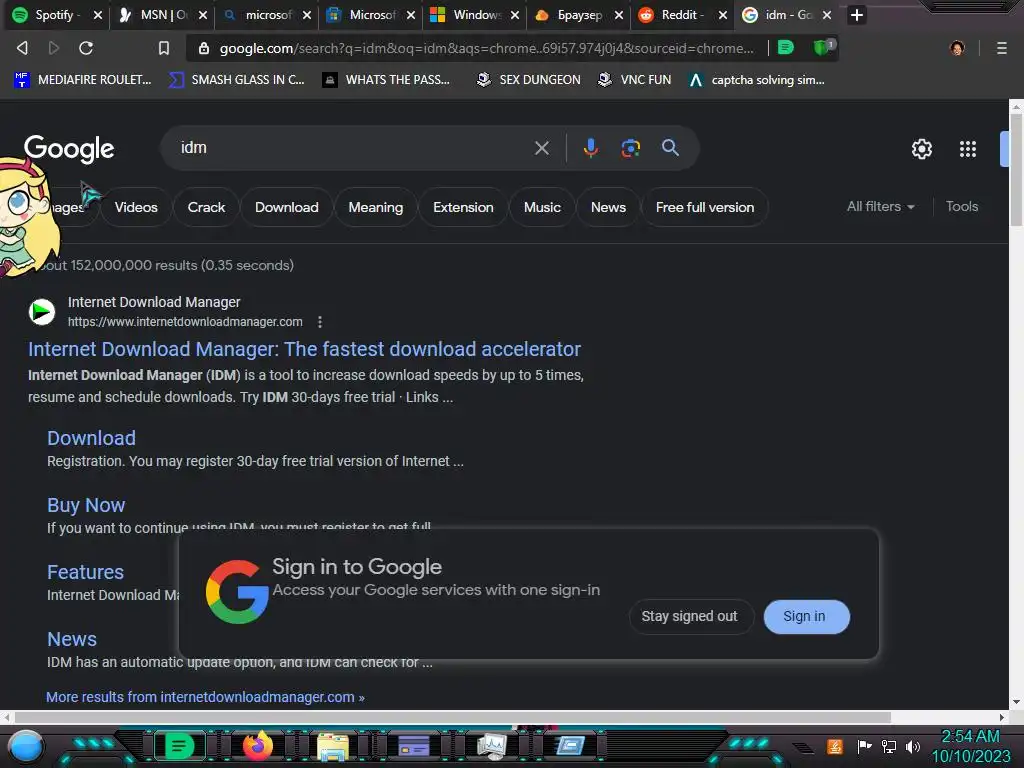The image size is (1024, 768).
Task: Open result options three-dot menu
Action: click(319, 322)
